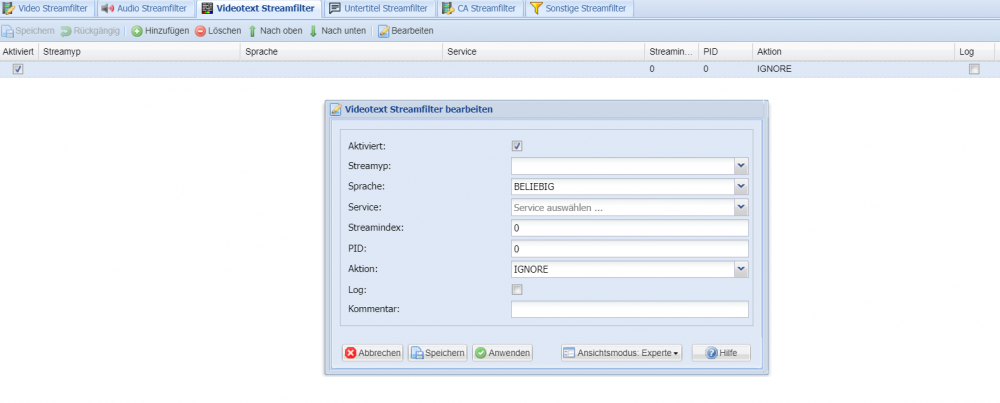Select the Videotext Streamfilter tab
Image resolution: width=1000 pixels, height=403 pixels.
pyautogui.click(x=258, y=9)
